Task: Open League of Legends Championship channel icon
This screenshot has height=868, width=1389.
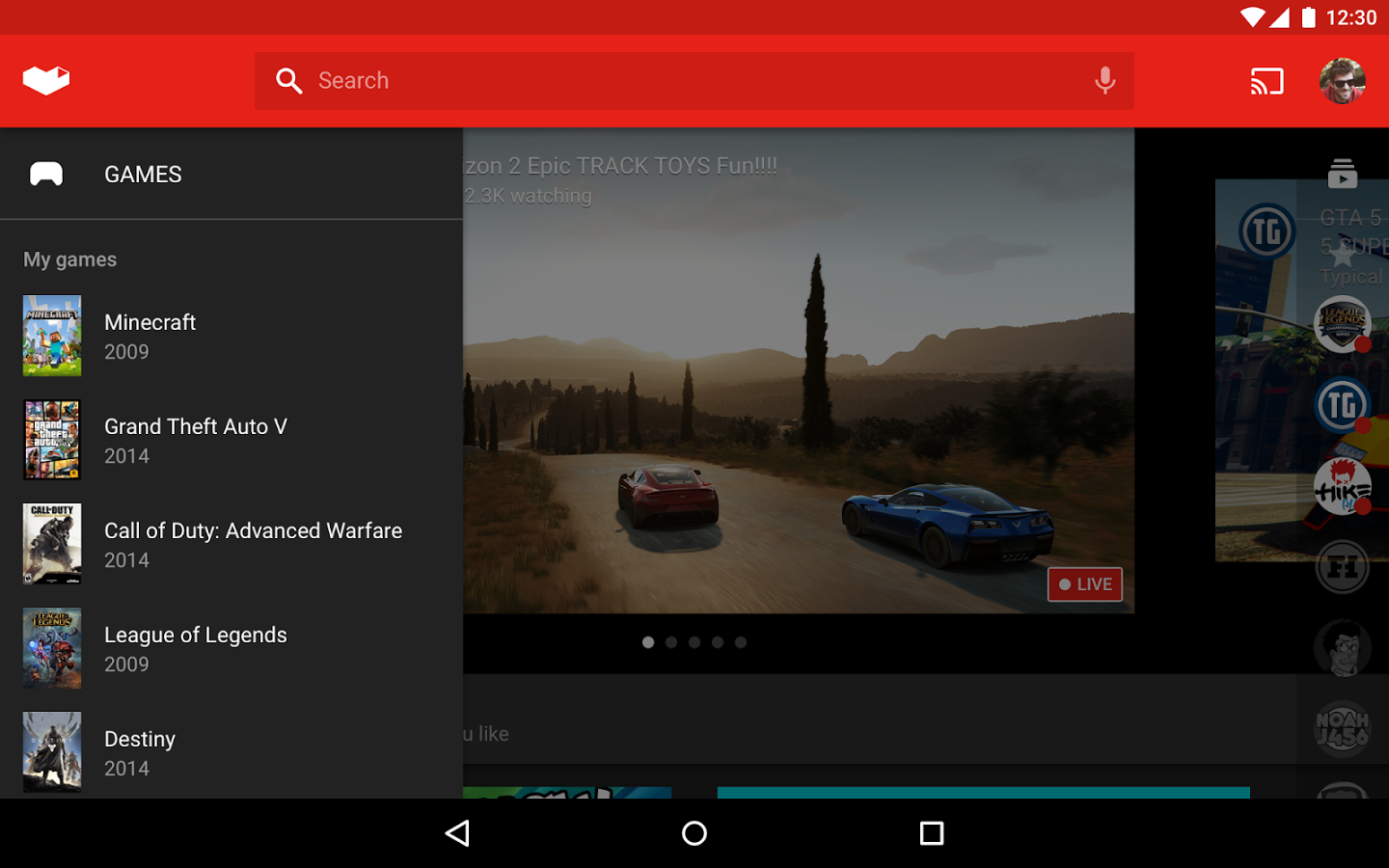Action: pyautogui.click(x=1343, y=324)
